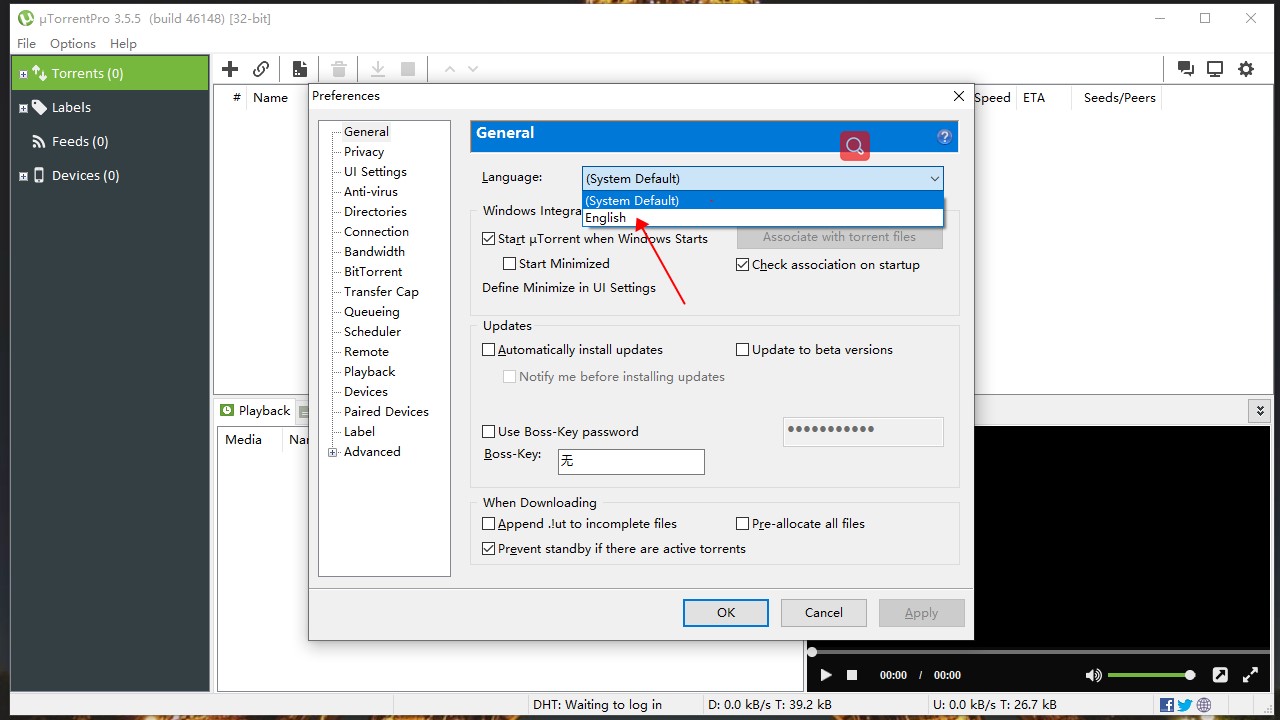The image size is (1280, 720).
Task: Open the chat bubbles toolbar icon
Action: pyautogui.click(x=1186, y=69)
